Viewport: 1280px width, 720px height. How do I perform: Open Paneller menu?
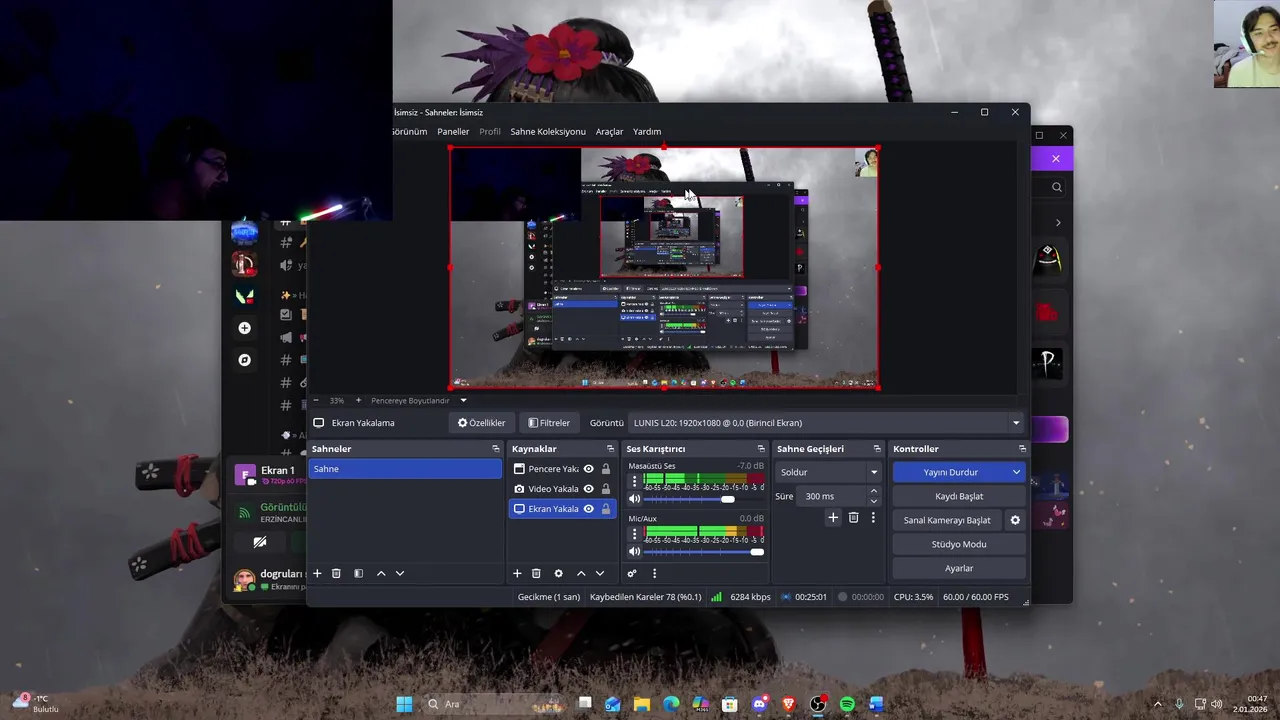(x=453, y=131)
